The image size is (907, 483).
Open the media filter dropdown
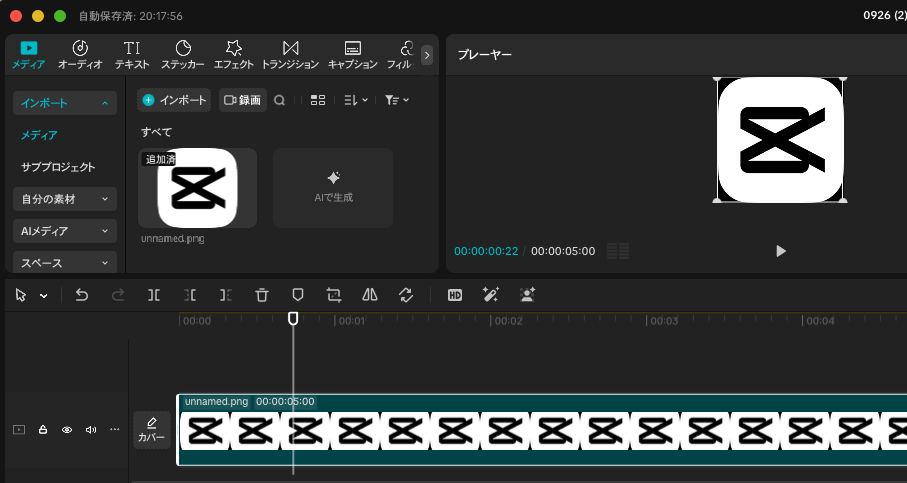pyautogui.click(x=397, y=100)
